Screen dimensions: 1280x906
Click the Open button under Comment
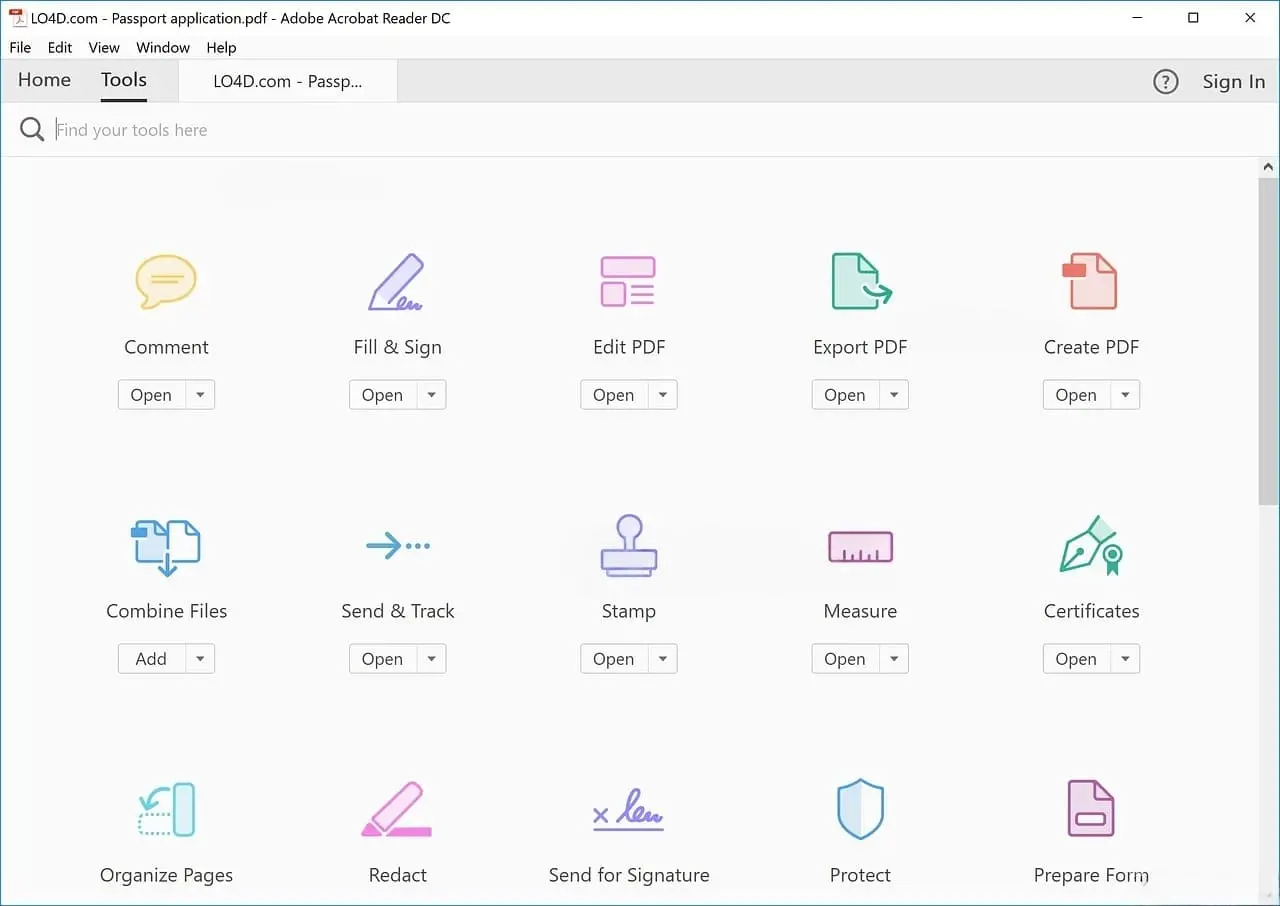point(152,395)
